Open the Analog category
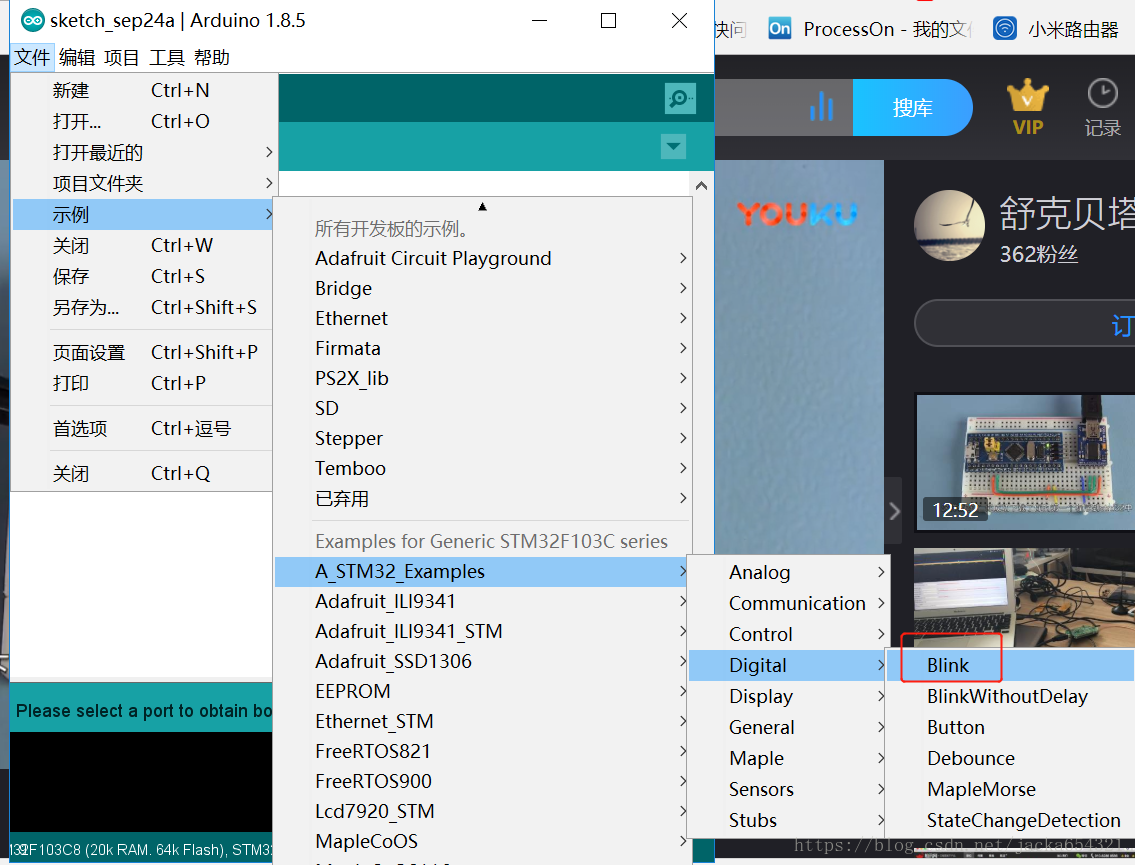This screenshot has width=1135, height=865. point(788,573)
